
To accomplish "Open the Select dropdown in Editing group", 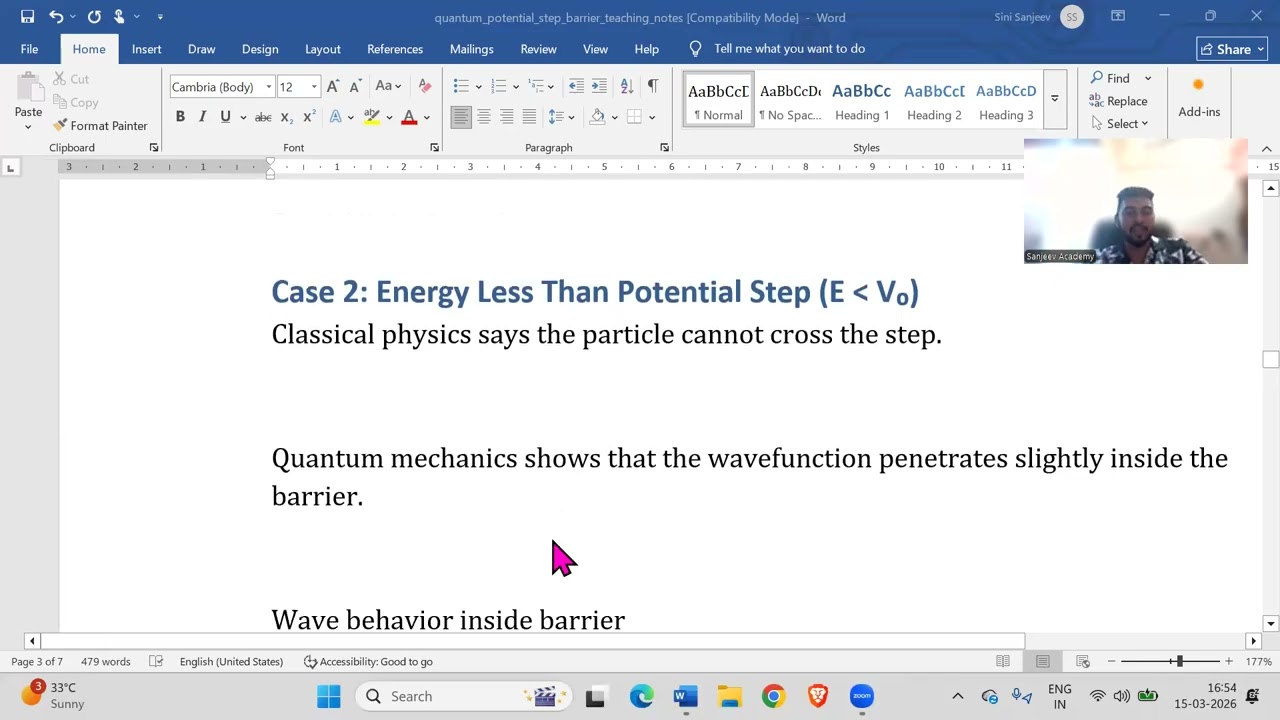I will (1121, 124).
